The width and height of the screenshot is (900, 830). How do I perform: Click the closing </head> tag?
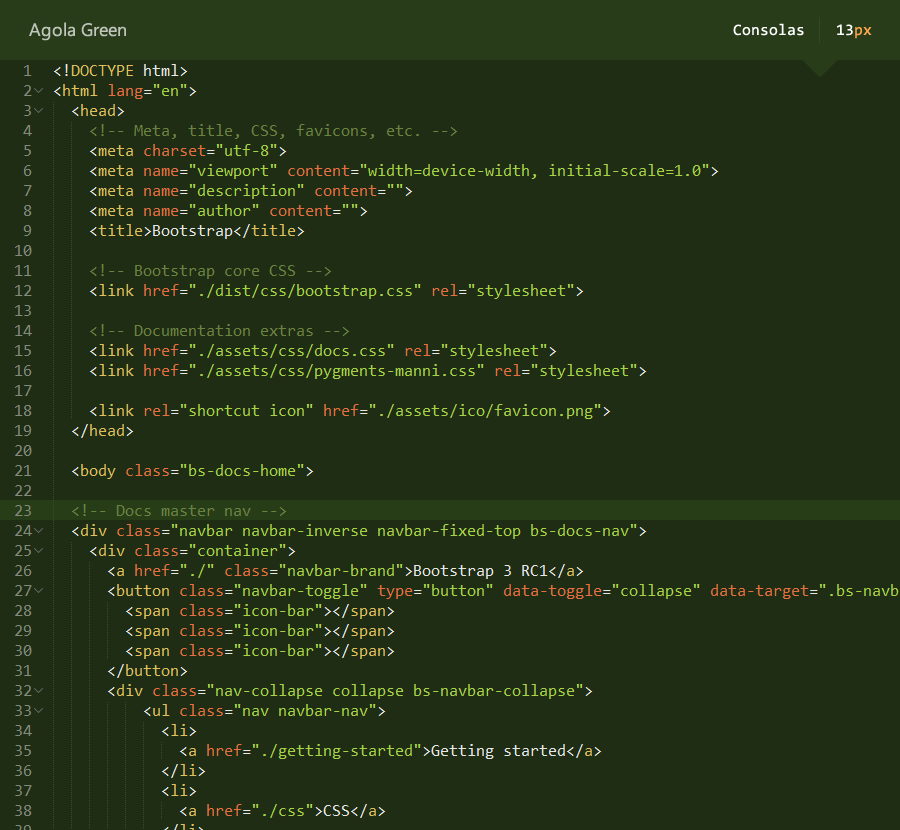102,431
